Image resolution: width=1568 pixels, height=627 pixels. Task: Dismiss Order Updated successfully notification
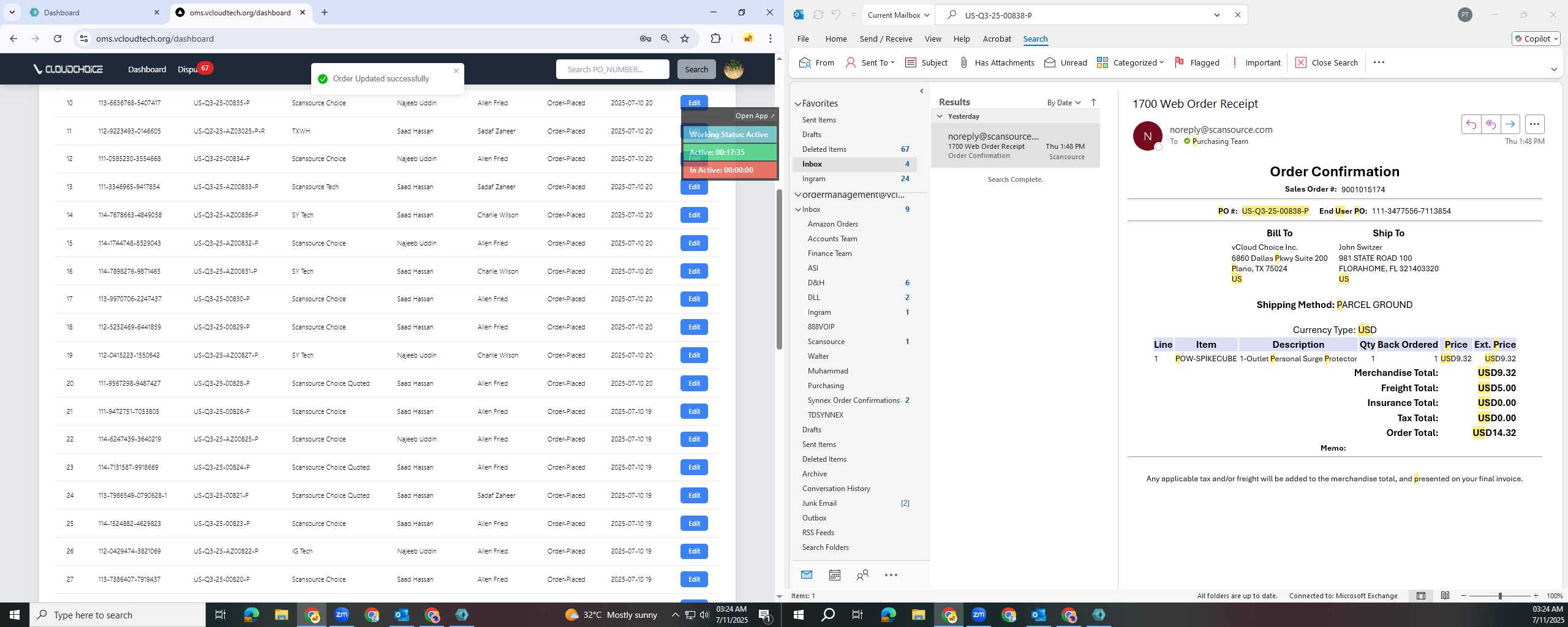[x=456, y=70]
